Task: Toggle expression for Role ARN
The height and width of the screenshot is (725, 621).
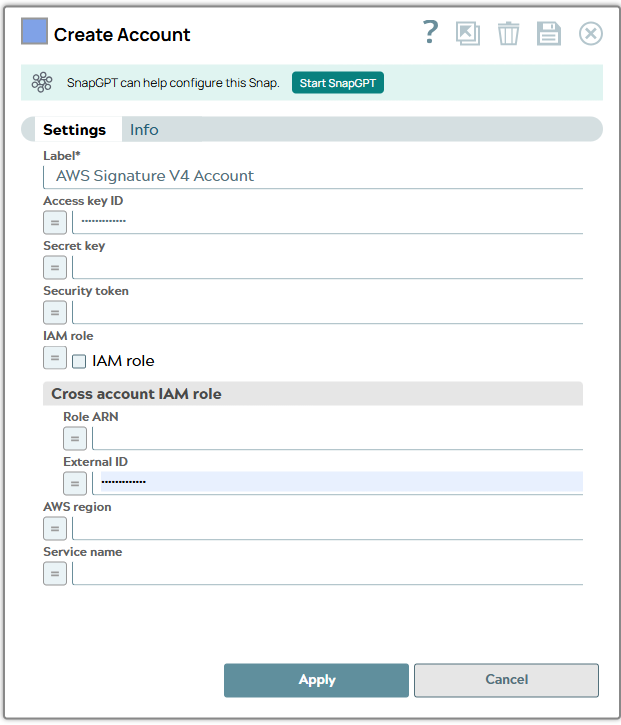Action: click(x=75, y=438)
